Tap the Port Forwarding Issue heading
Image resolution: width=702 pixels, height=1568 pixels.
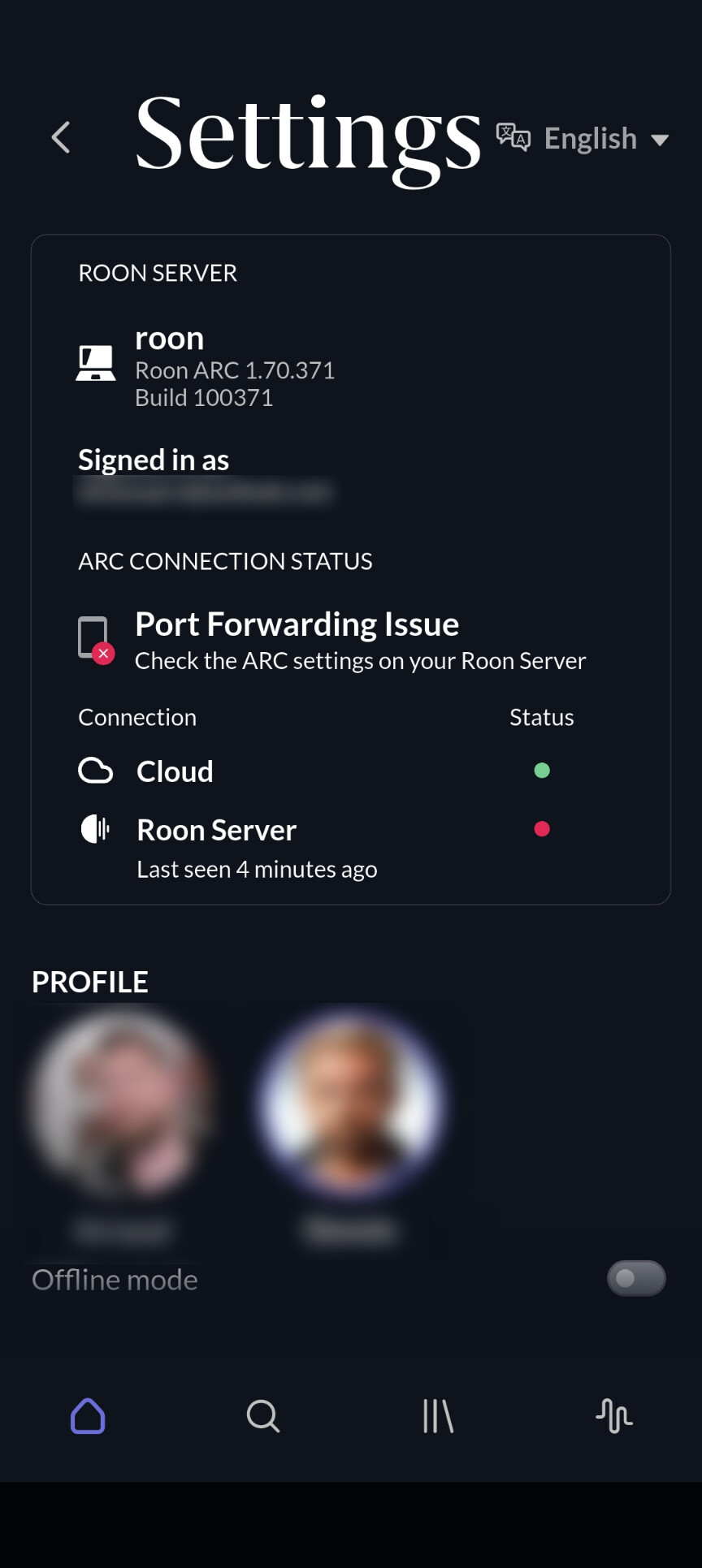click(297, 624)
